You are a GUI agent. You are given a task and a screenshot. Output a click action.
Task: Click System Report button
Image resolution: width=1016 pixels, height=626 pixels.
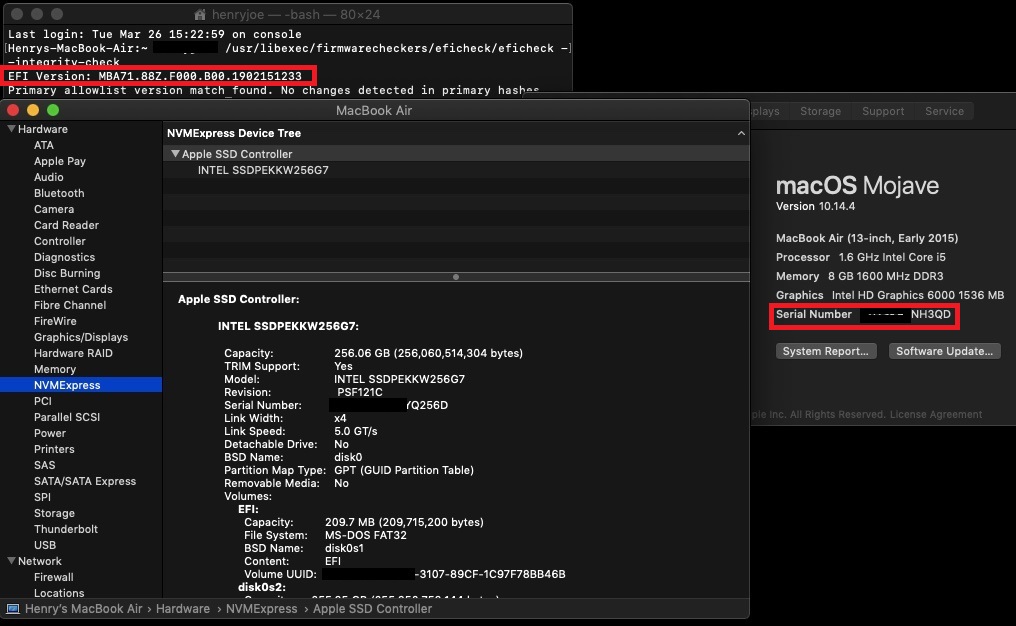pos(826,351)
